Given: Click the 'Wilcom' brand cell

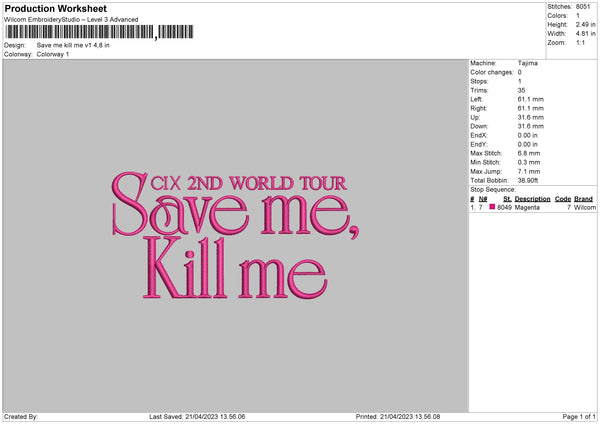Looking at the screenshot, I should point(585,207).
